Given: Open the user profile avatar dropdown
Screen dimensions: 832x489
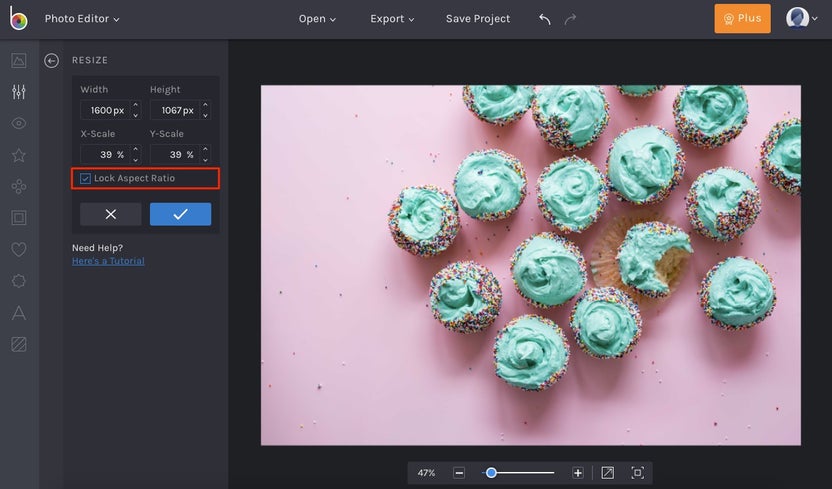Looking at the screenshot, I should pos(799,18).
